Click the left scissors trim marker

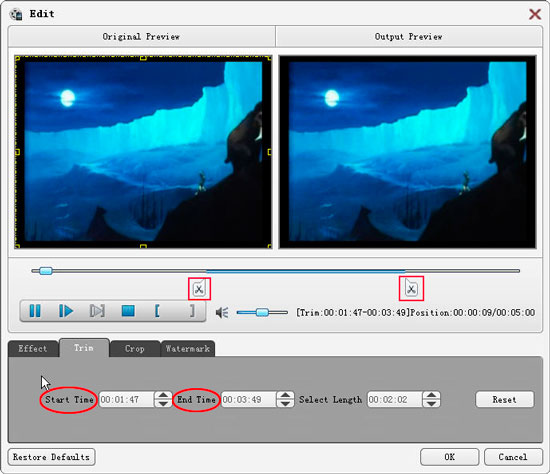tap(199, 289)
